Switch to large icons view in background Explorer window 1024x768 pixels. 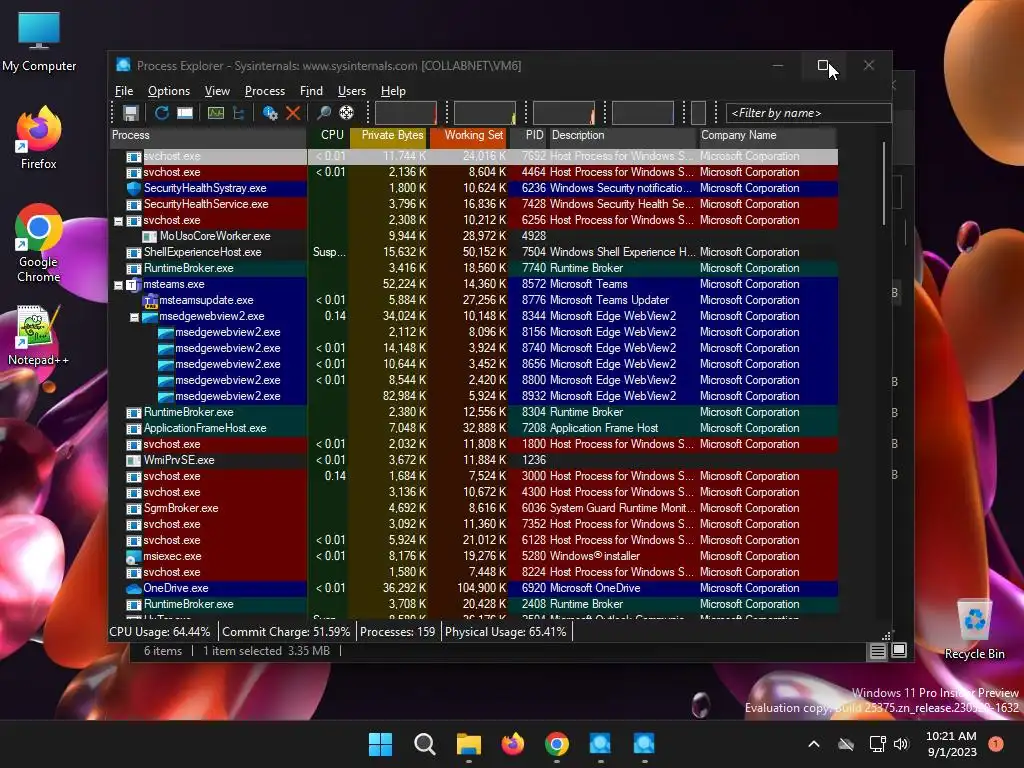pos(899,651)
